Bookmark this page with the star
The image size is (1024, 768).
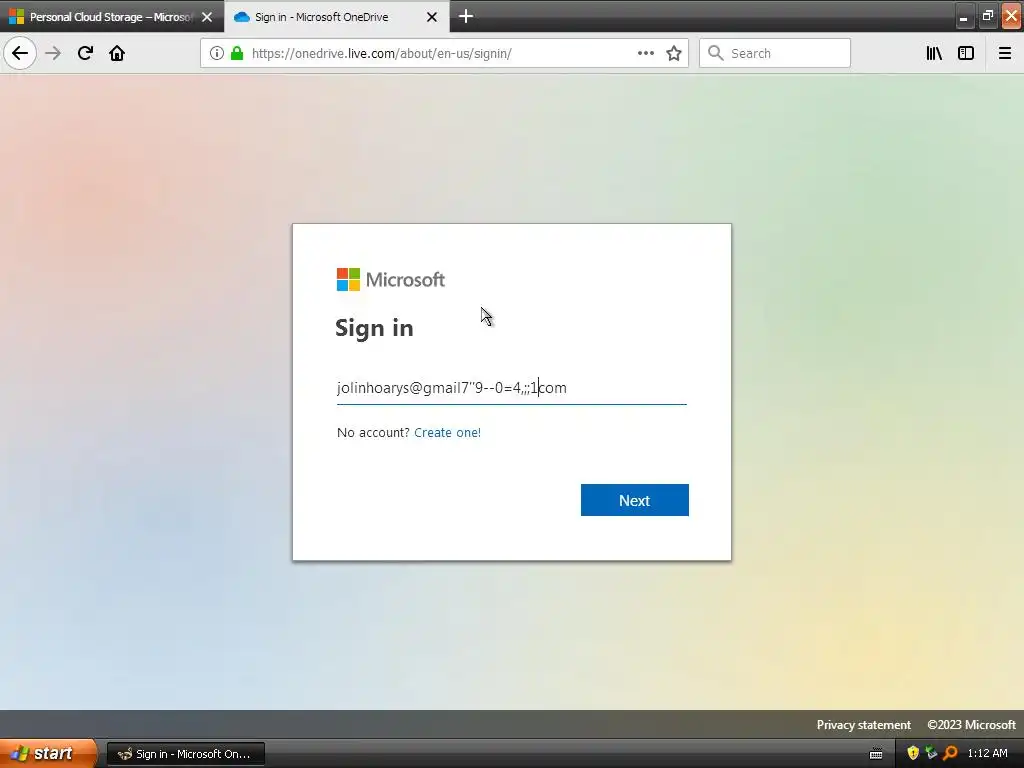tap(674, 53)
